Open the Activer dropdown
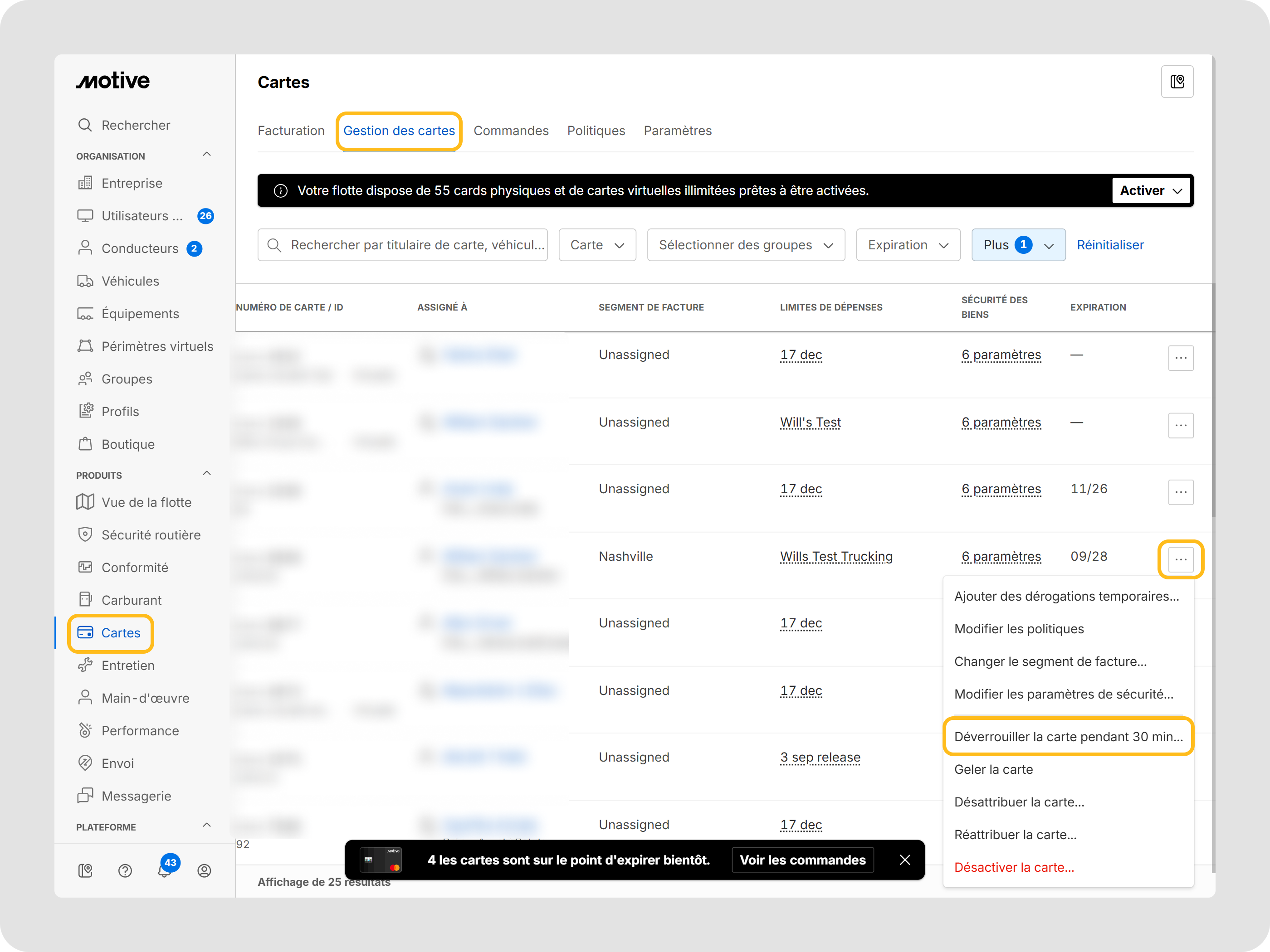This screenshot has width=1270, height=952. (x=1151, y=191)
